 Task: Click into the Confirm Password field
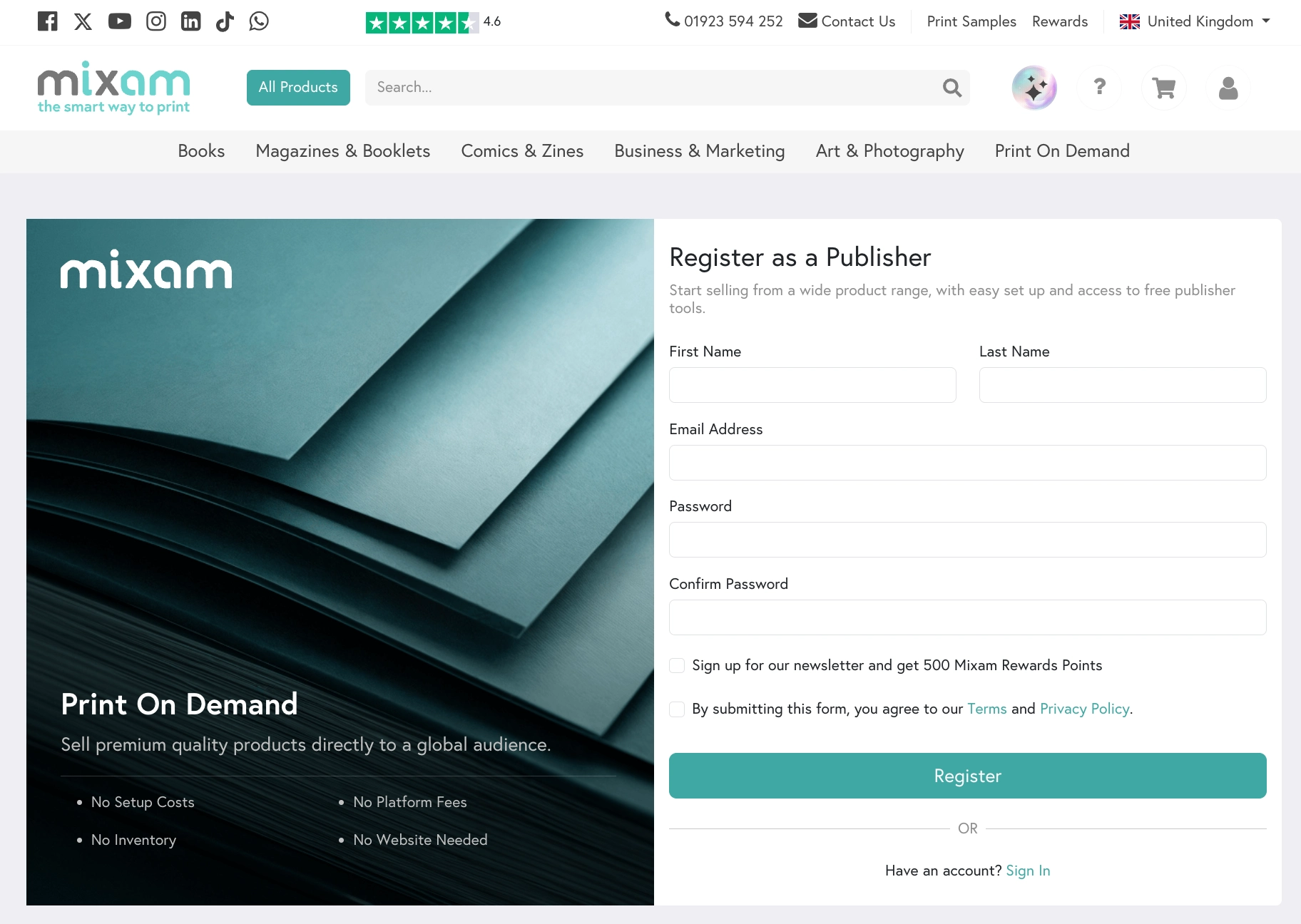[968, 617]
